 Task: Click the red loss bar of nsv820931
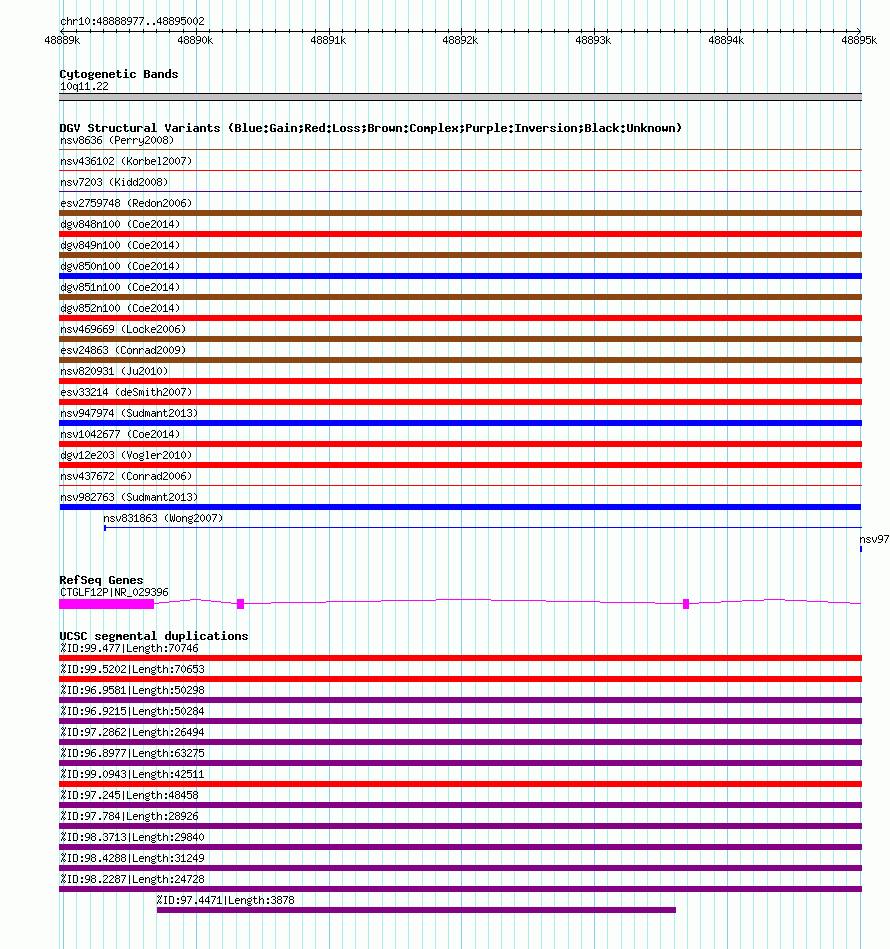click(460, 381)
